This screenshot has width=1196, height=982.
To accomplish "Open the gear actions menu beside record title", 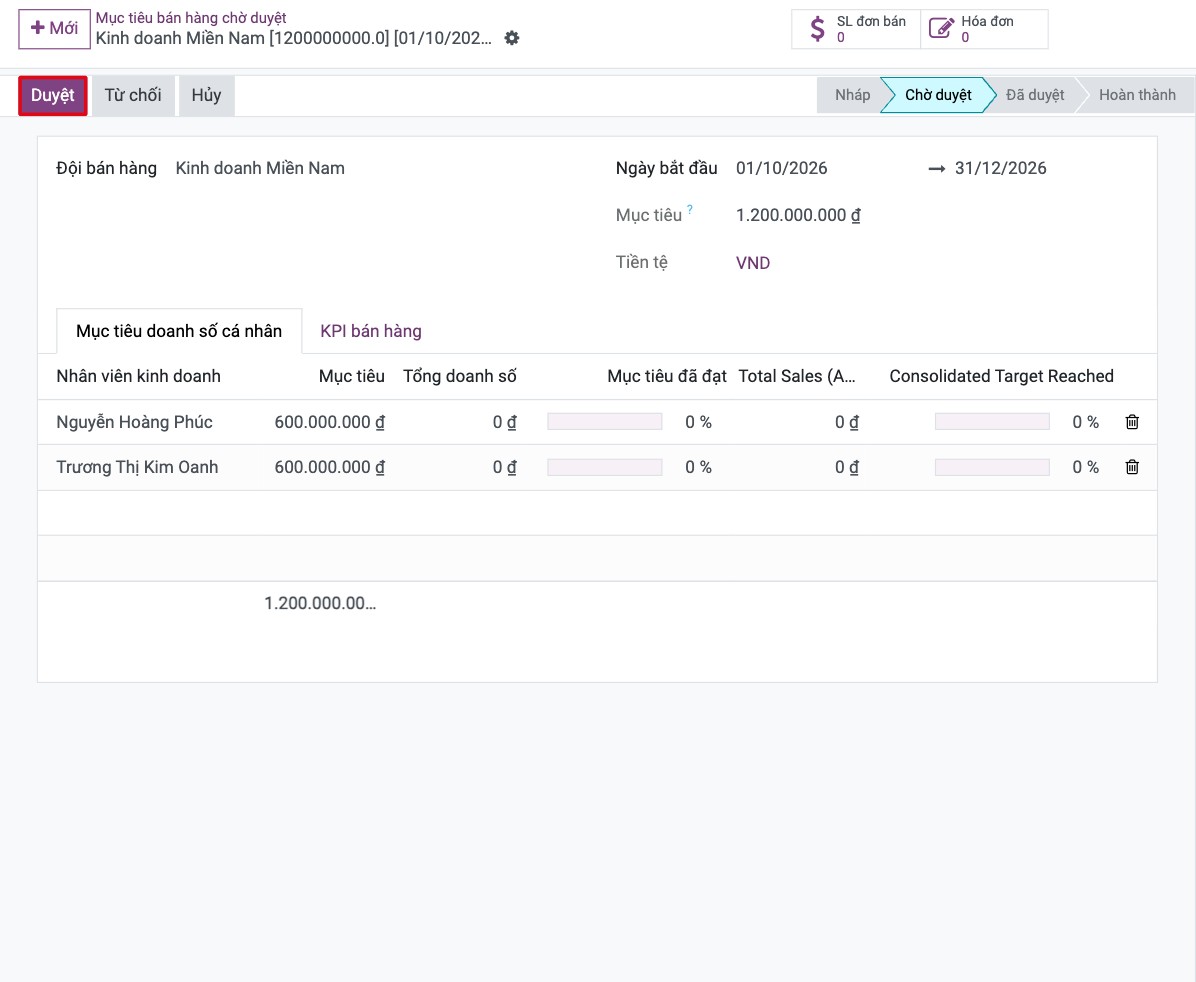I will point(512,38).
